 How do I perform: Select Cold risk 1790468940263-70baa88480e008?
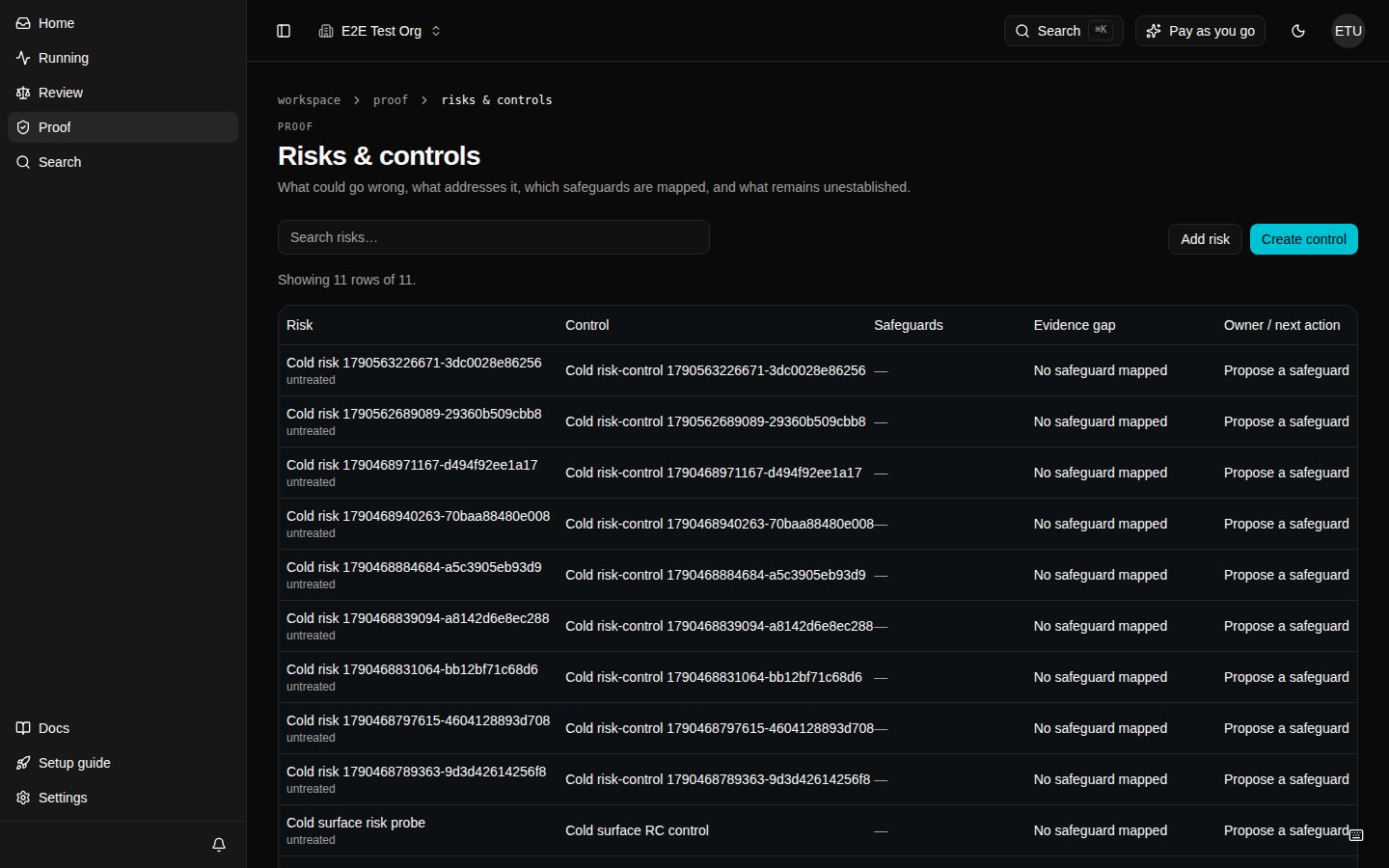coord(418,516)
